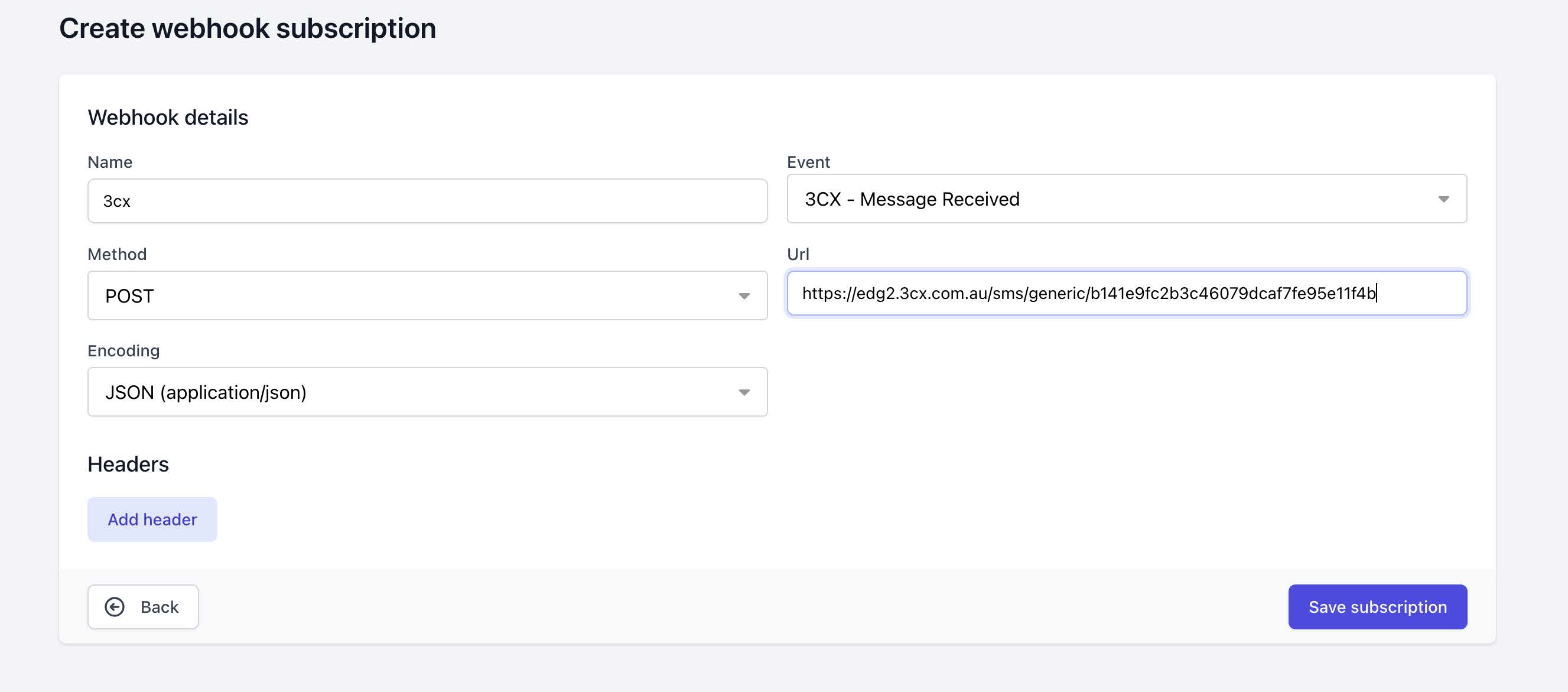The width and height of the screenshot is (1568, 692).
Task: Click the Headers section heading
Action: pyautogui.click(x=128, y=464)
